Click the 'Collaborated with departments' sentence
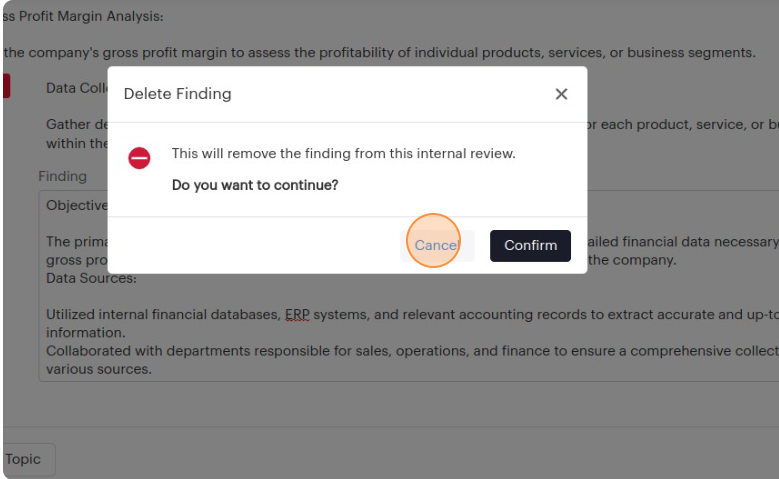Viewport: 779px width, 479px height. coord(300,351)
